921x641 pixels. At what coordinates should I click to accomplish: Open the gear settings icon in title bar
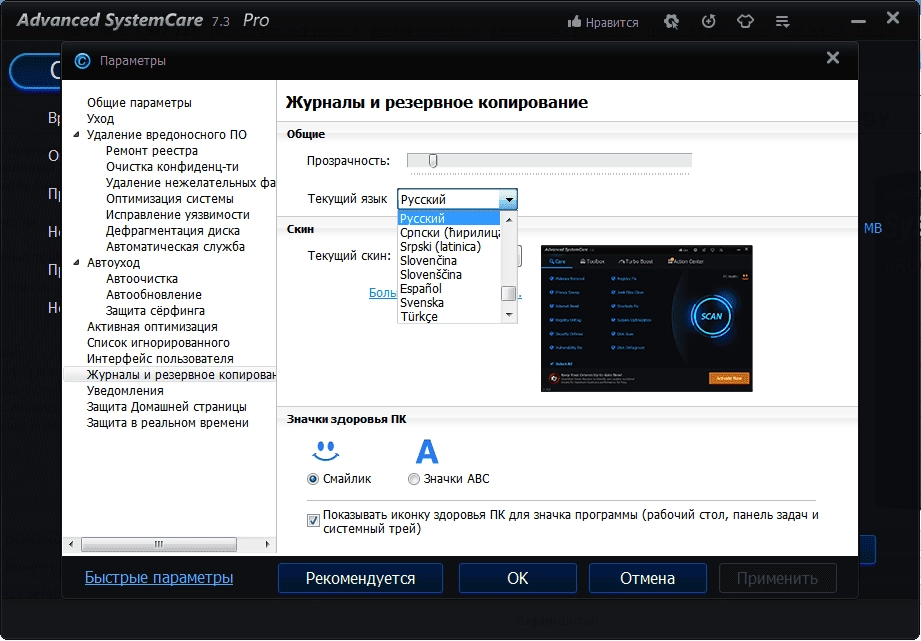671,22
